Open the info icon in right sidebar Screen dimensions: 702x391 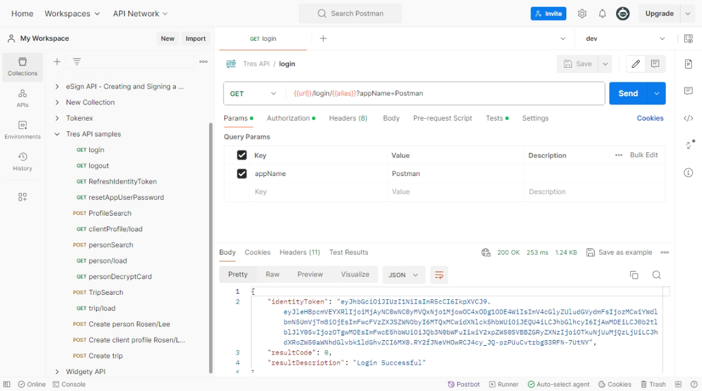pyautogui.click(x=688, y=172)
